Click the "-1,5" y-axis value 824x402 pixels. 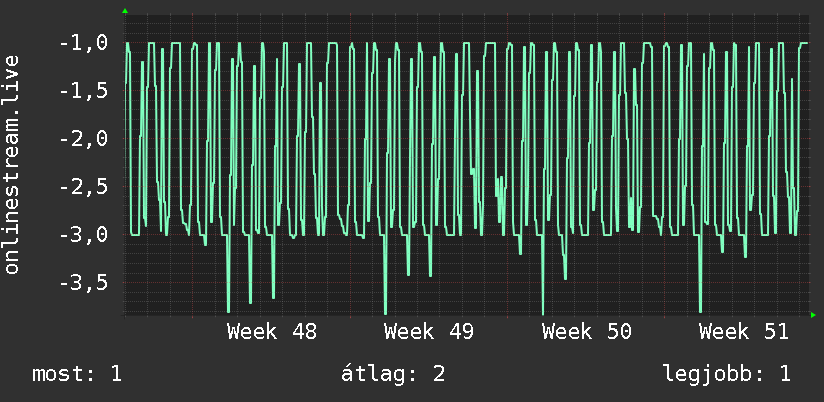(84, 91)
